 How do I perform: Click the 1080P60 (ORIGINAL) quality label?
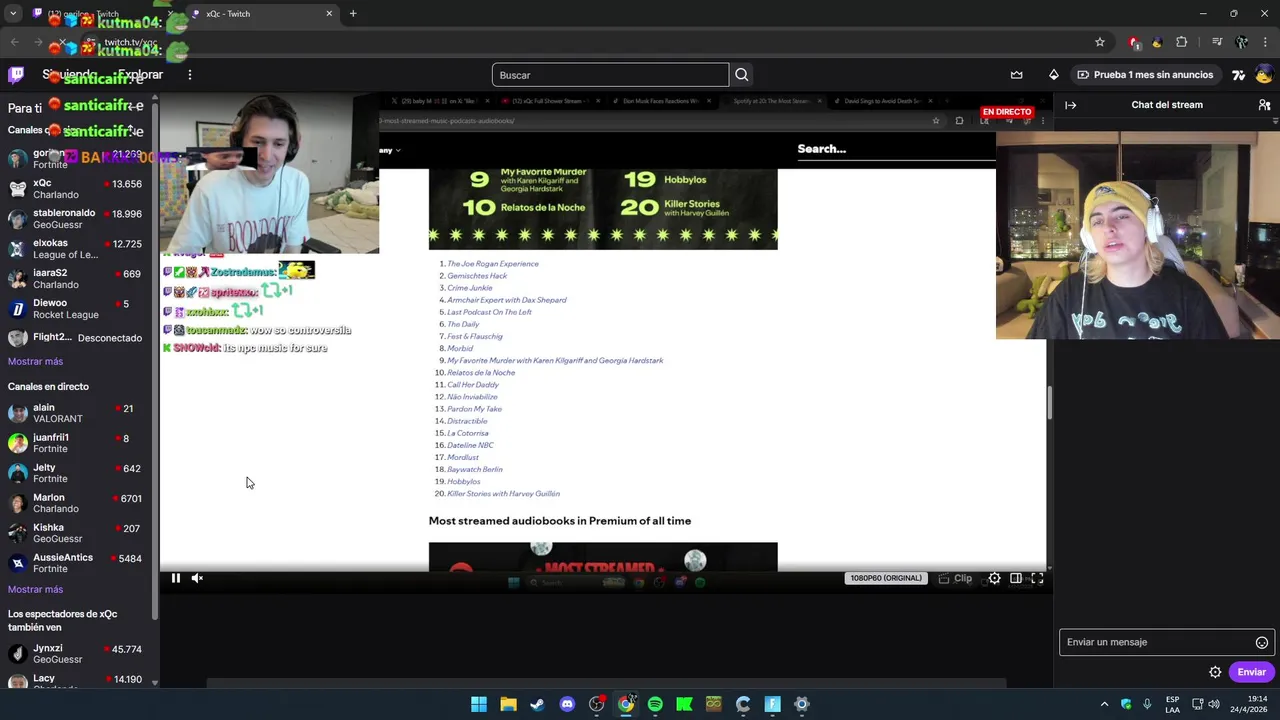(x=885, y=578)
